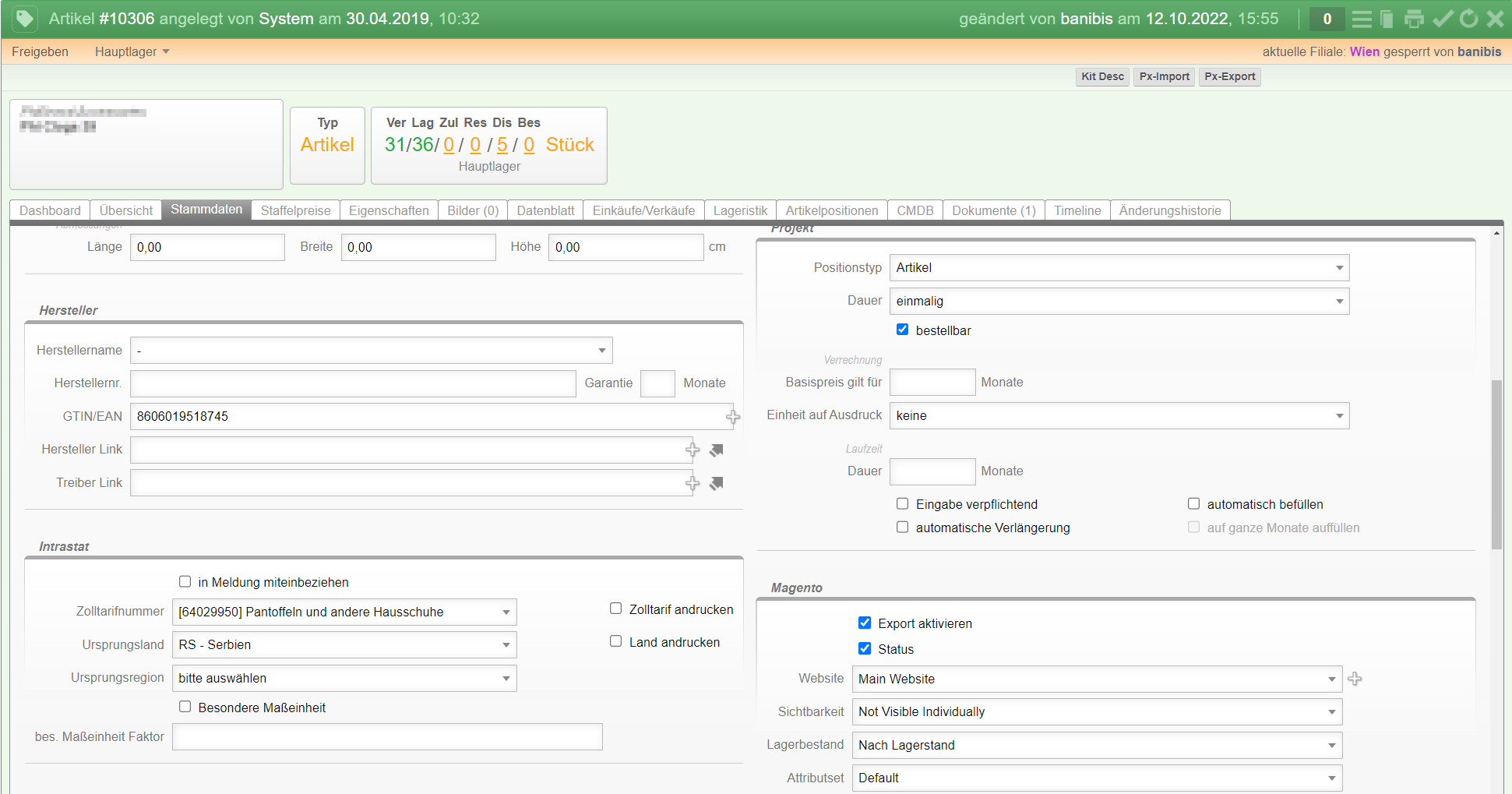Open Sichtbarkeit dropdown
Viewport: 1512px width, 794px height.
(1097, 712)
